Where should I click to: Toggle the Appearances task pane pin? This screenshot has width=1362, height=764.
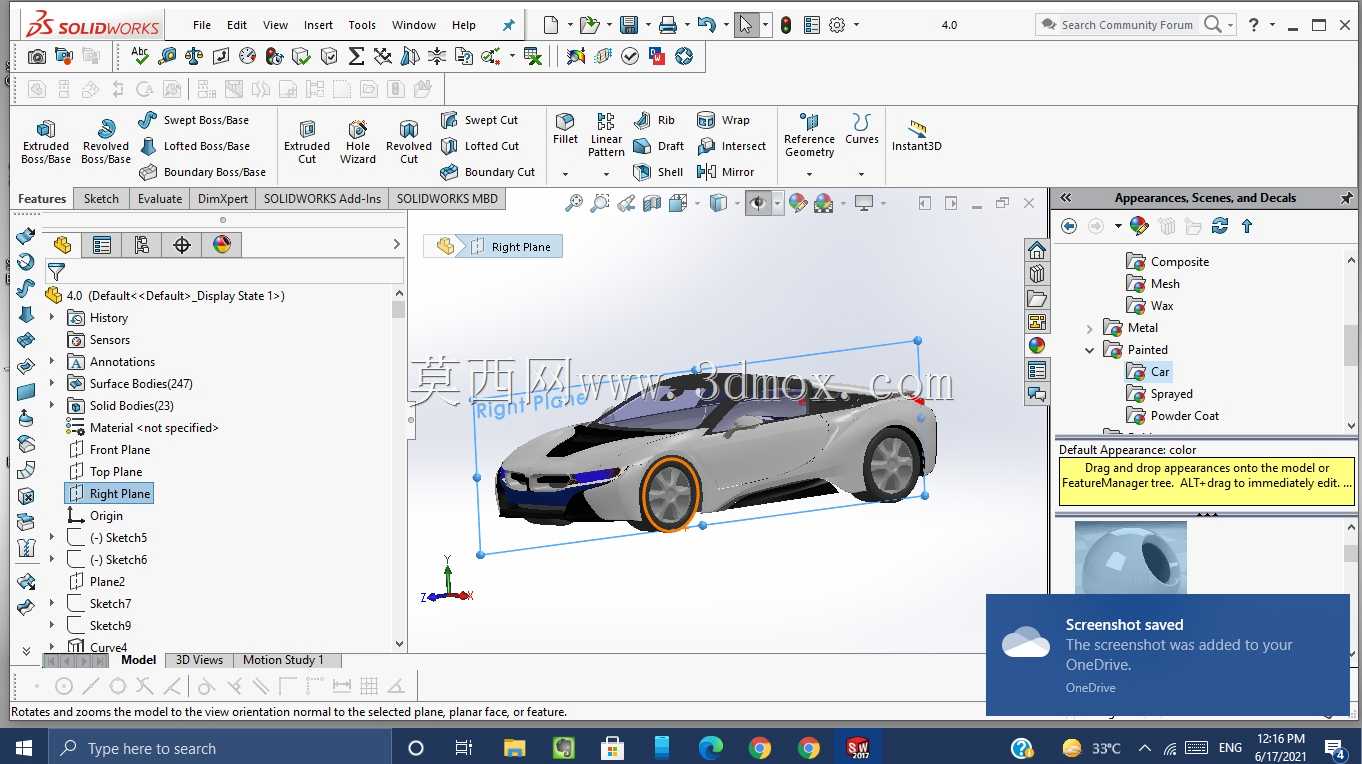click(x=1347, y=198)
